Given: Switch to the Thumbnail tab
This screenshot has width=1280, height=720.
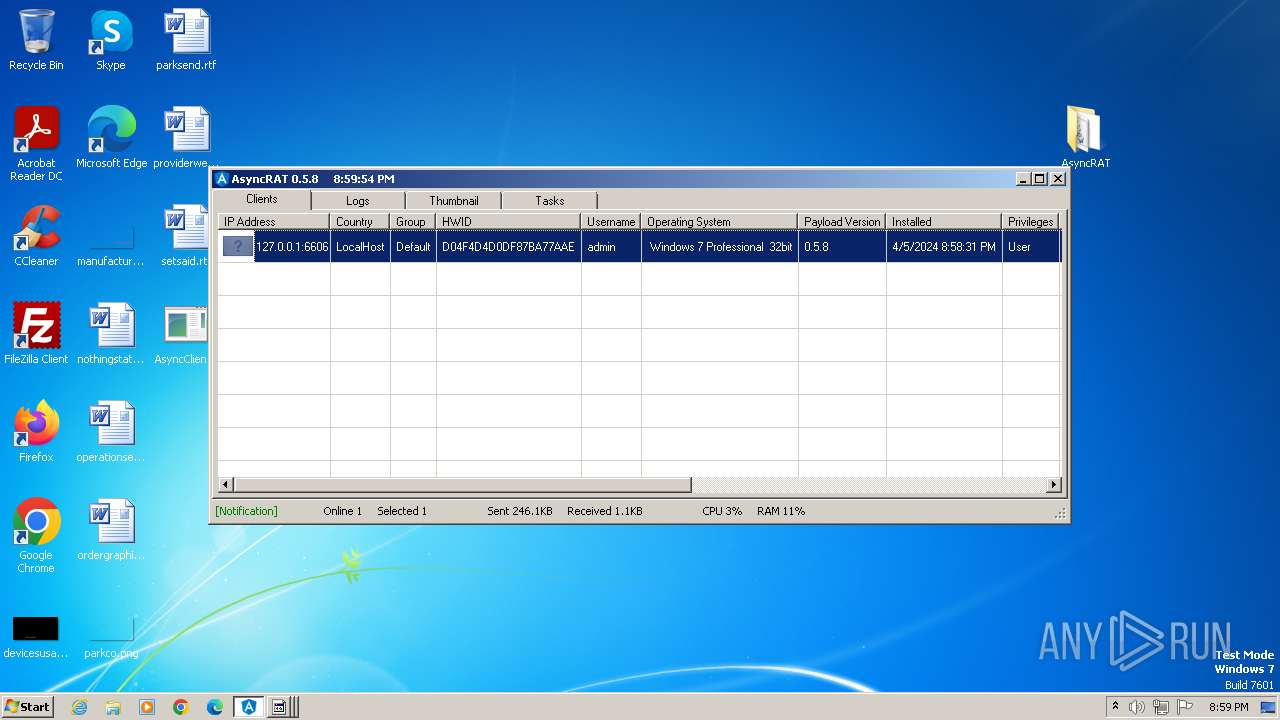Looking at the screenshot, I should (454, 201).
